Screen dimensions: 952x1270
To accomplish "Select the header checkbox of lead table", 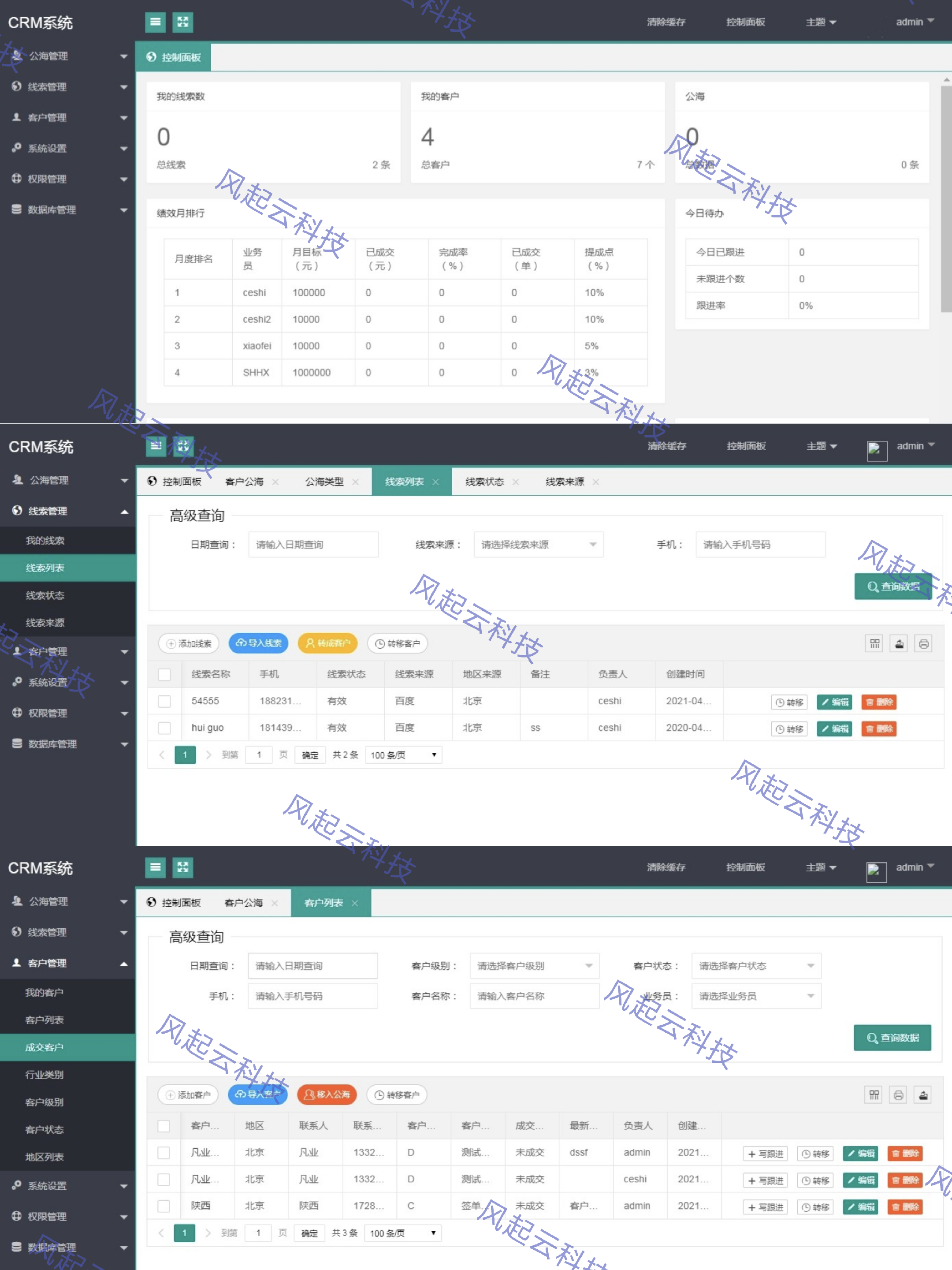I will [164, 675].
